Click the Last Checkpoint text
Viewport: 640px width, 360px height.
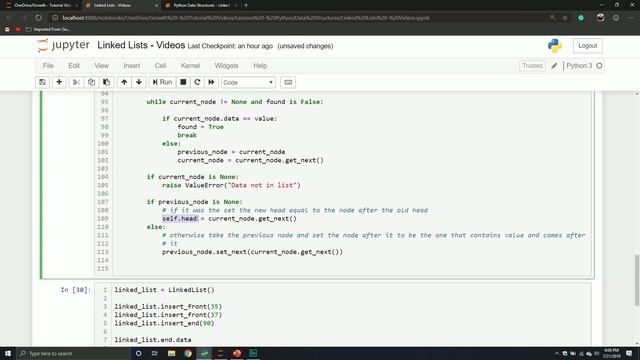230,46
